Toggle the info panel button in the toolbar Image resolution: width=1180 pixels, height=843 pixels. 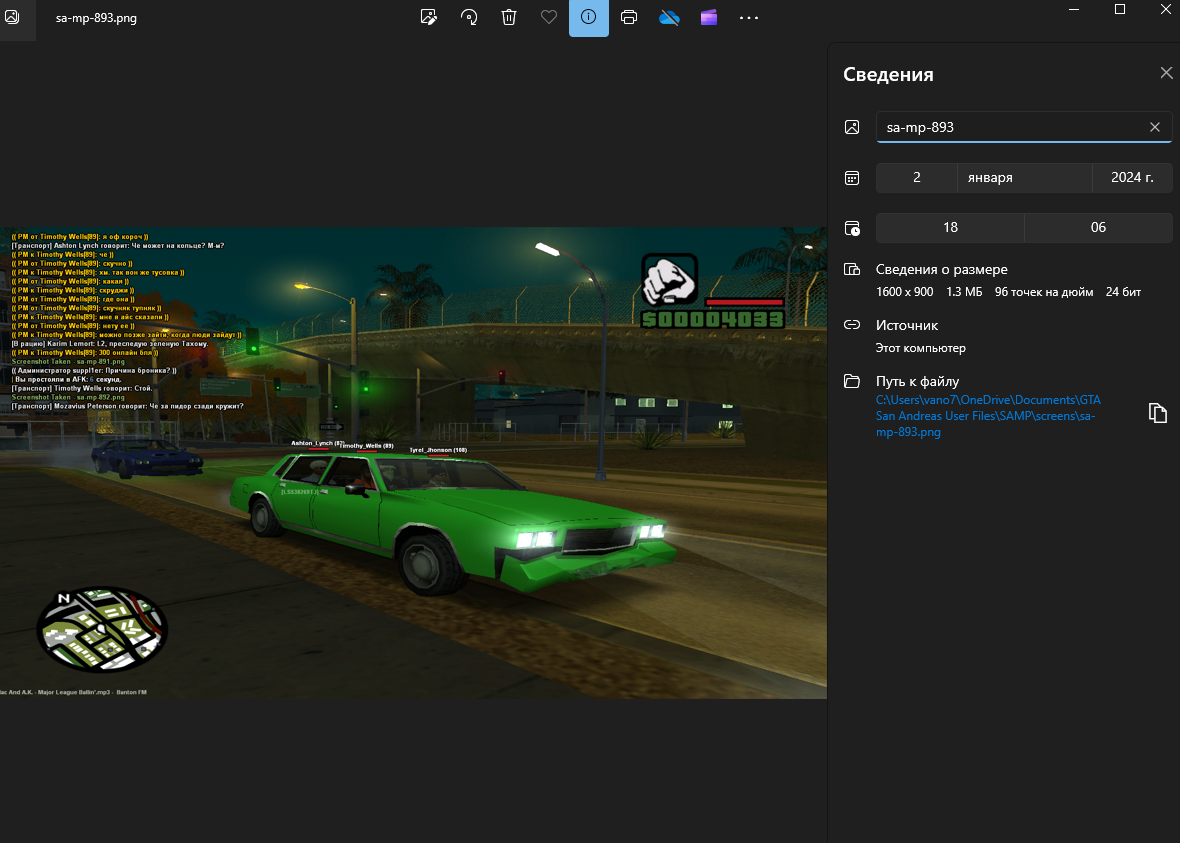tap(589, 17)
